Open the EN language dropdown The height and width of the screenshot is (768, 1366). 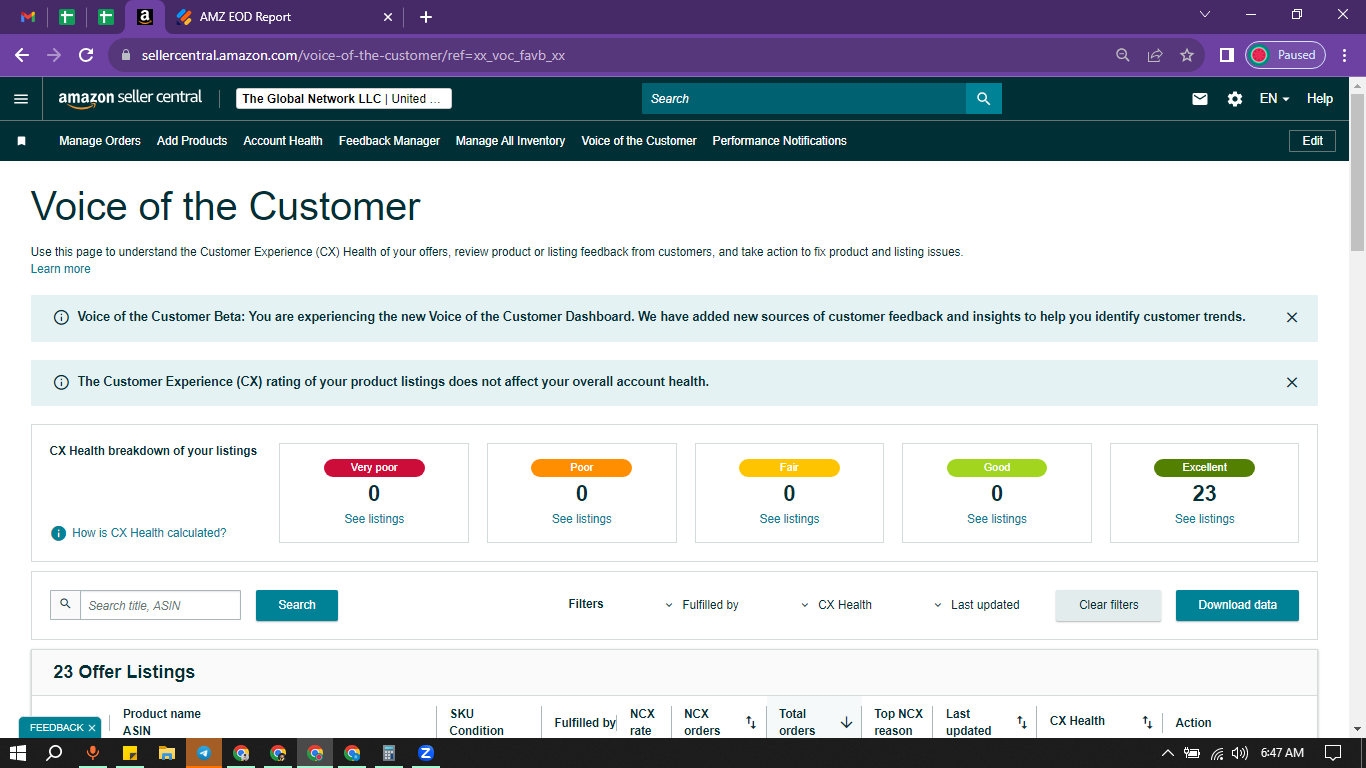coord(1274,99)
